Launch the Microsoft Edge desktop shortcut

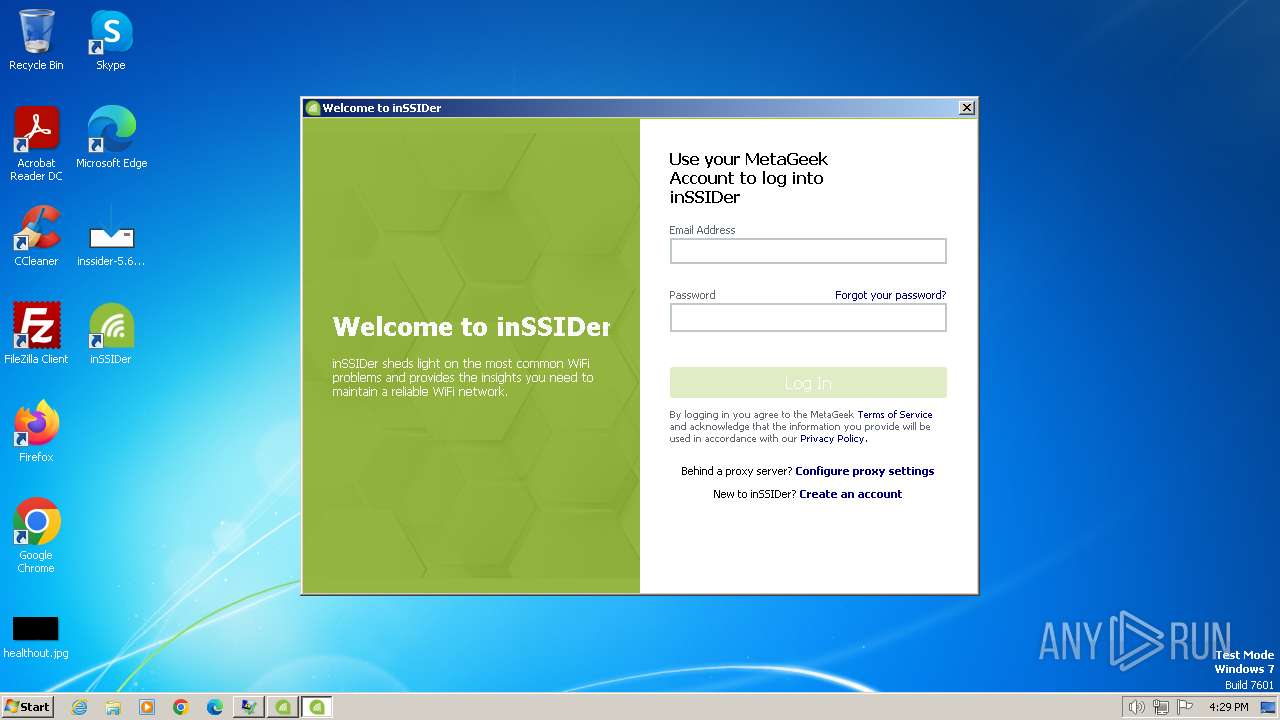pos(111,138)
